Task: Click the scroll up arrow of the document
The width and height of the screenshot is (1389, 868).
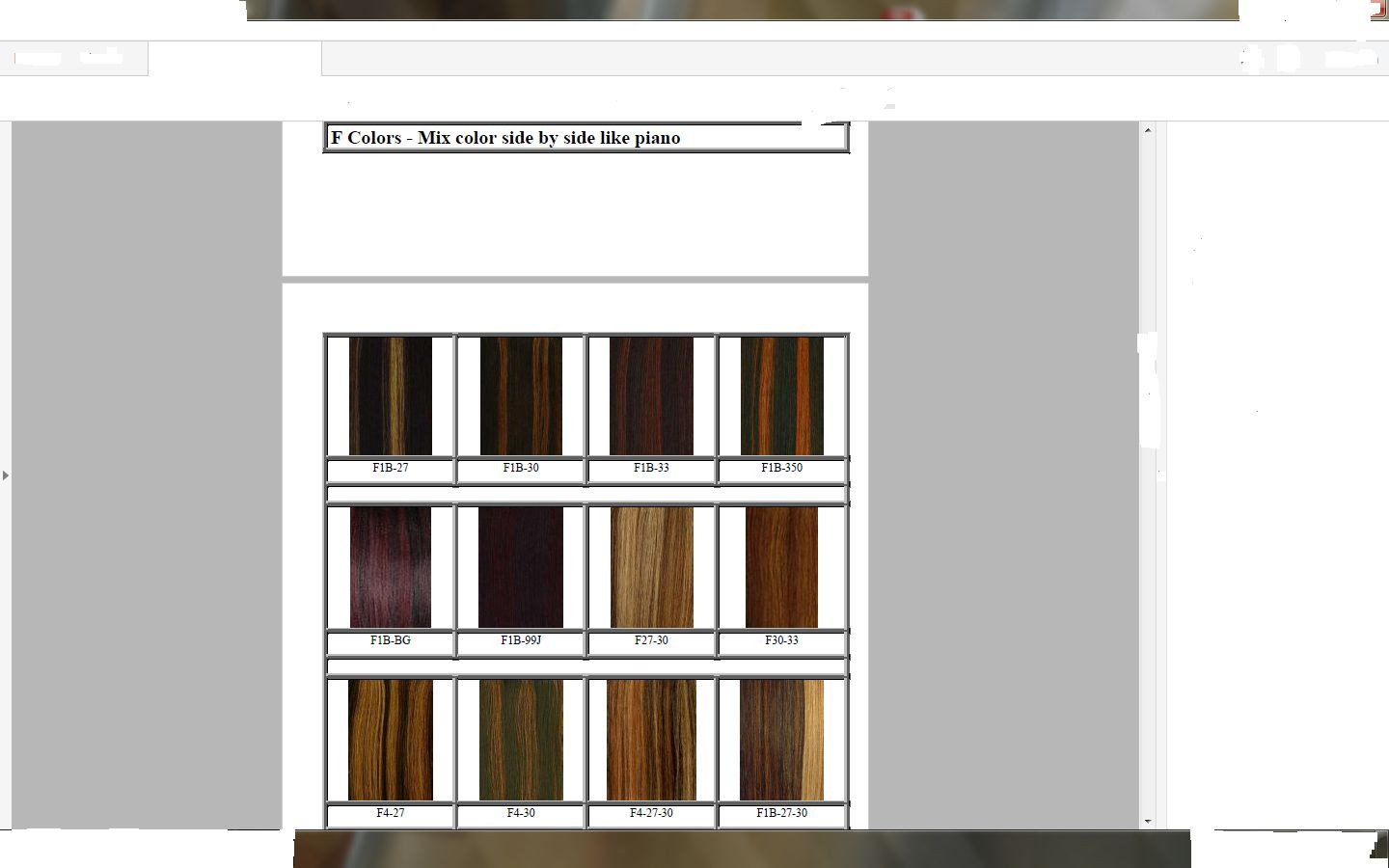Action: pos(1148,130)
